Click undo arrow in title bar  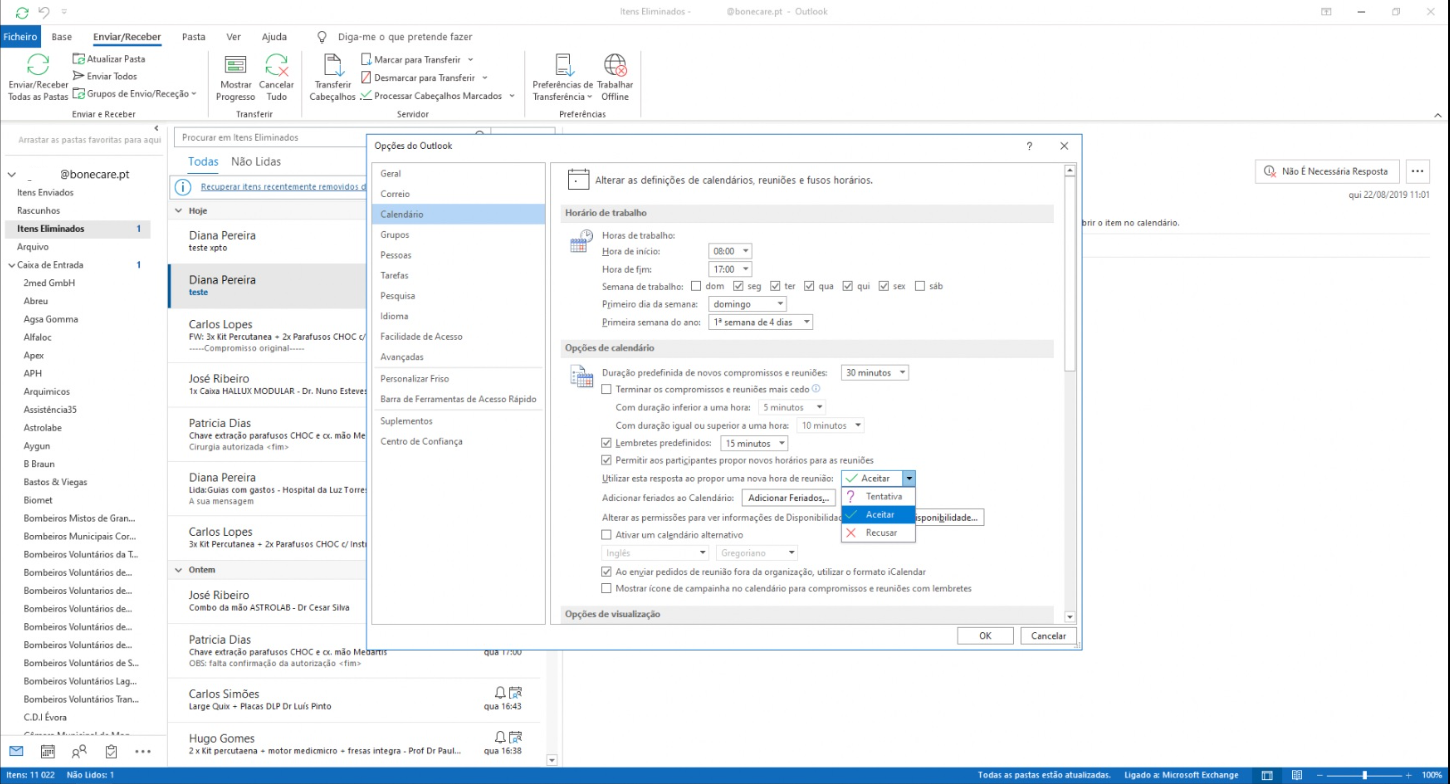pyautogui.click(x=44, y=12)
